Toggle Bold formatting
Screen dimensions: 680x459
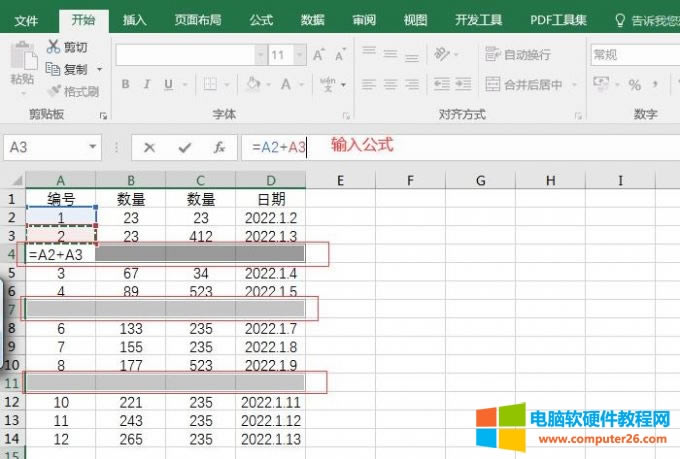tap(125, 84)
